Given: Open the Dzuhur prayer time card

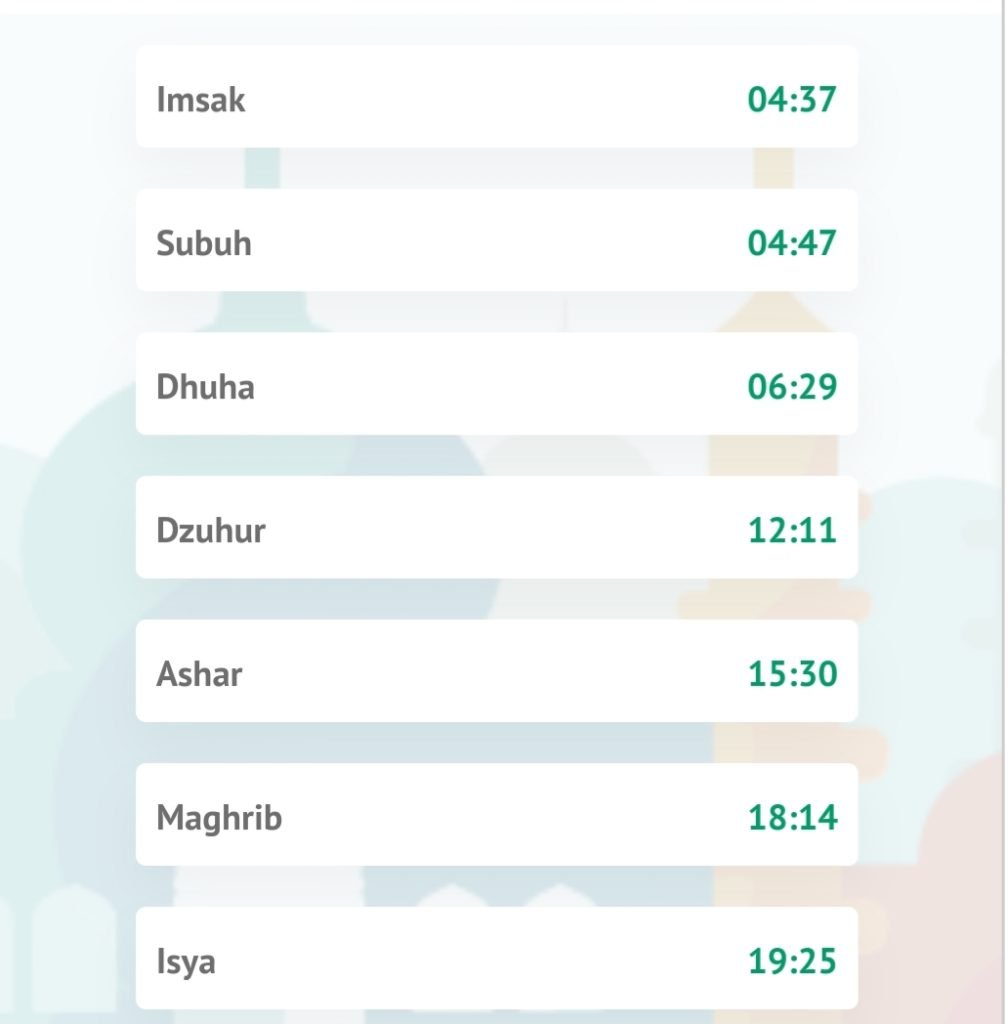Looking at the screenshot, I should pos(497,528).
